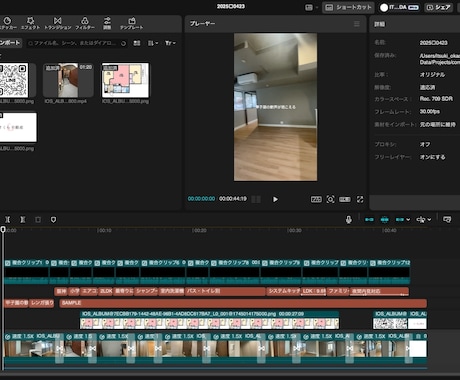This screenshot has width=460, height=380.
Task: Select the hallway video thumbnail 01:20
Action: (68, 80)
